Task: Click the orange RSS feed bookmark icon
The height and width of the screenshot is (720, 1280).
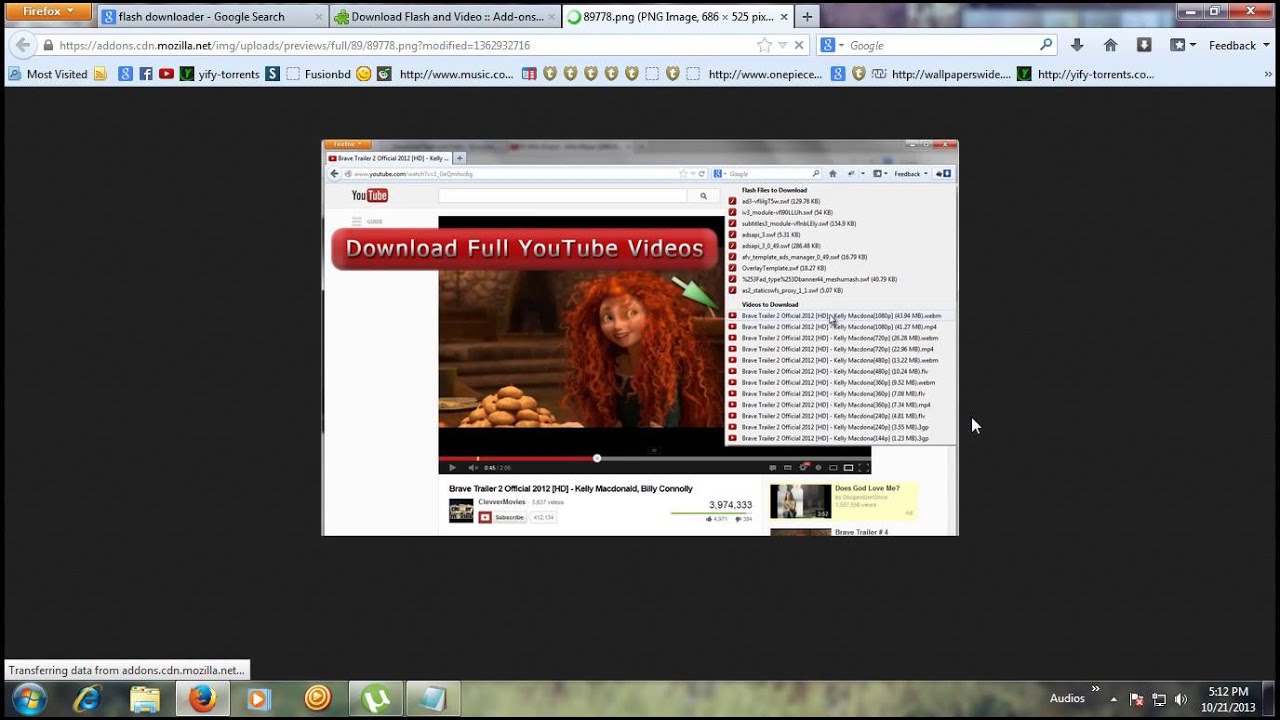Action: [x=100, y=74]
